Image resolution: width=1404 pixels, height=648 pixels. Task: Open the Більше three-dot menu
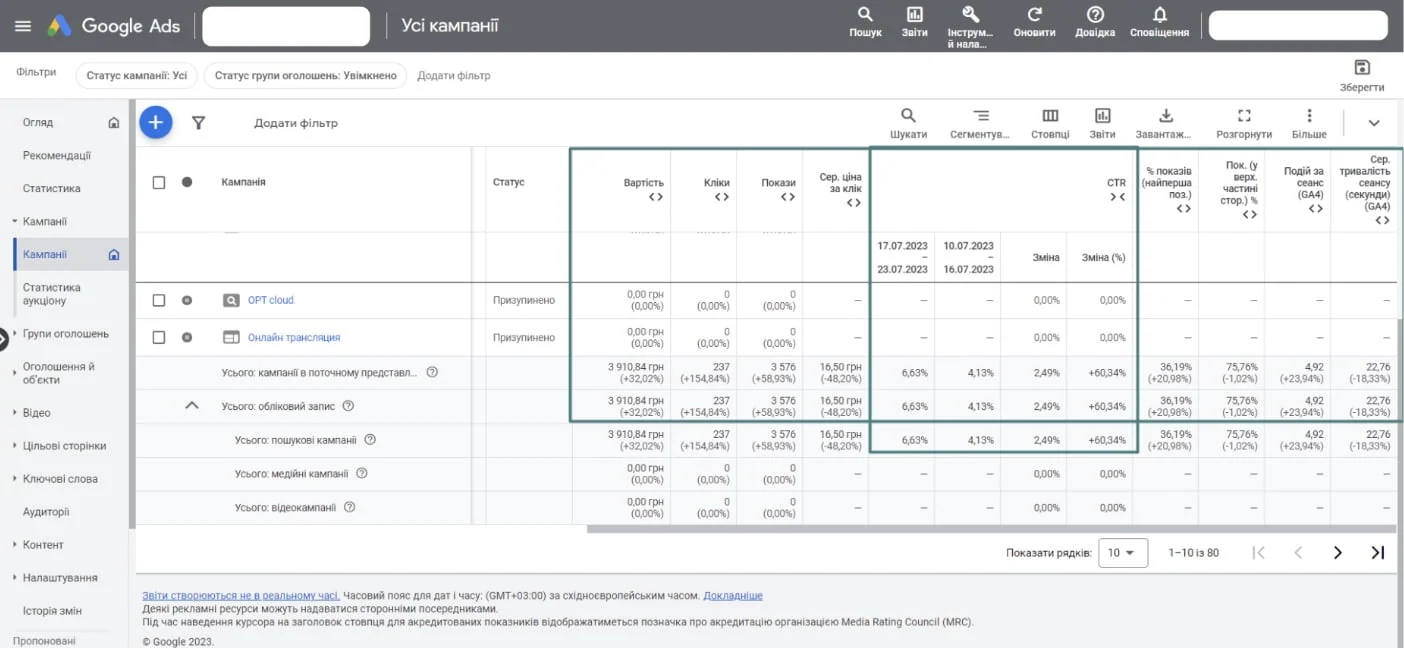1309,123
